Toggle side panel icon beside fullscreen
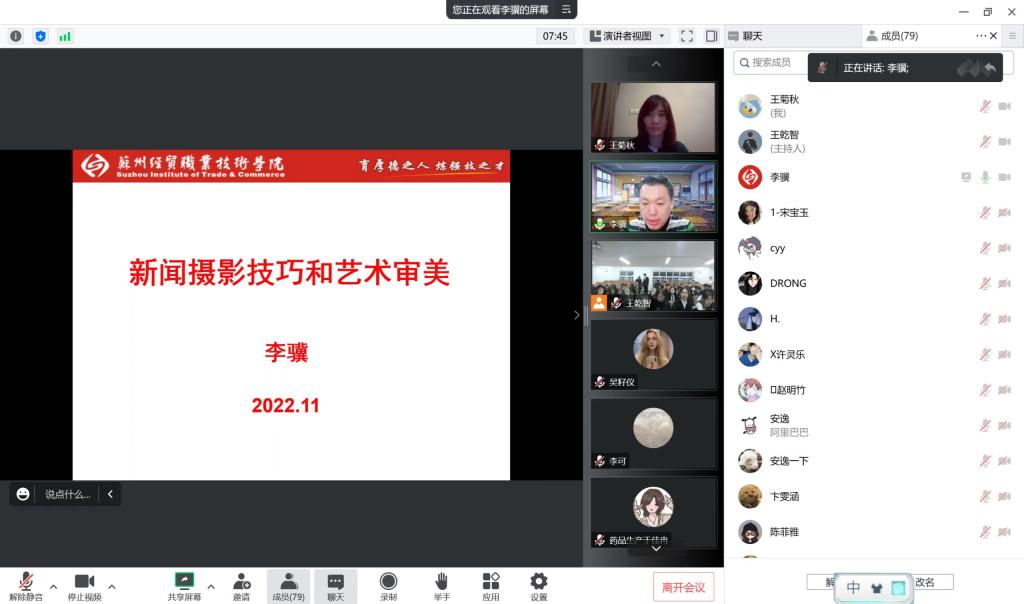The height and width of the screenshot is (604, 1024). [x=711, y=36]
